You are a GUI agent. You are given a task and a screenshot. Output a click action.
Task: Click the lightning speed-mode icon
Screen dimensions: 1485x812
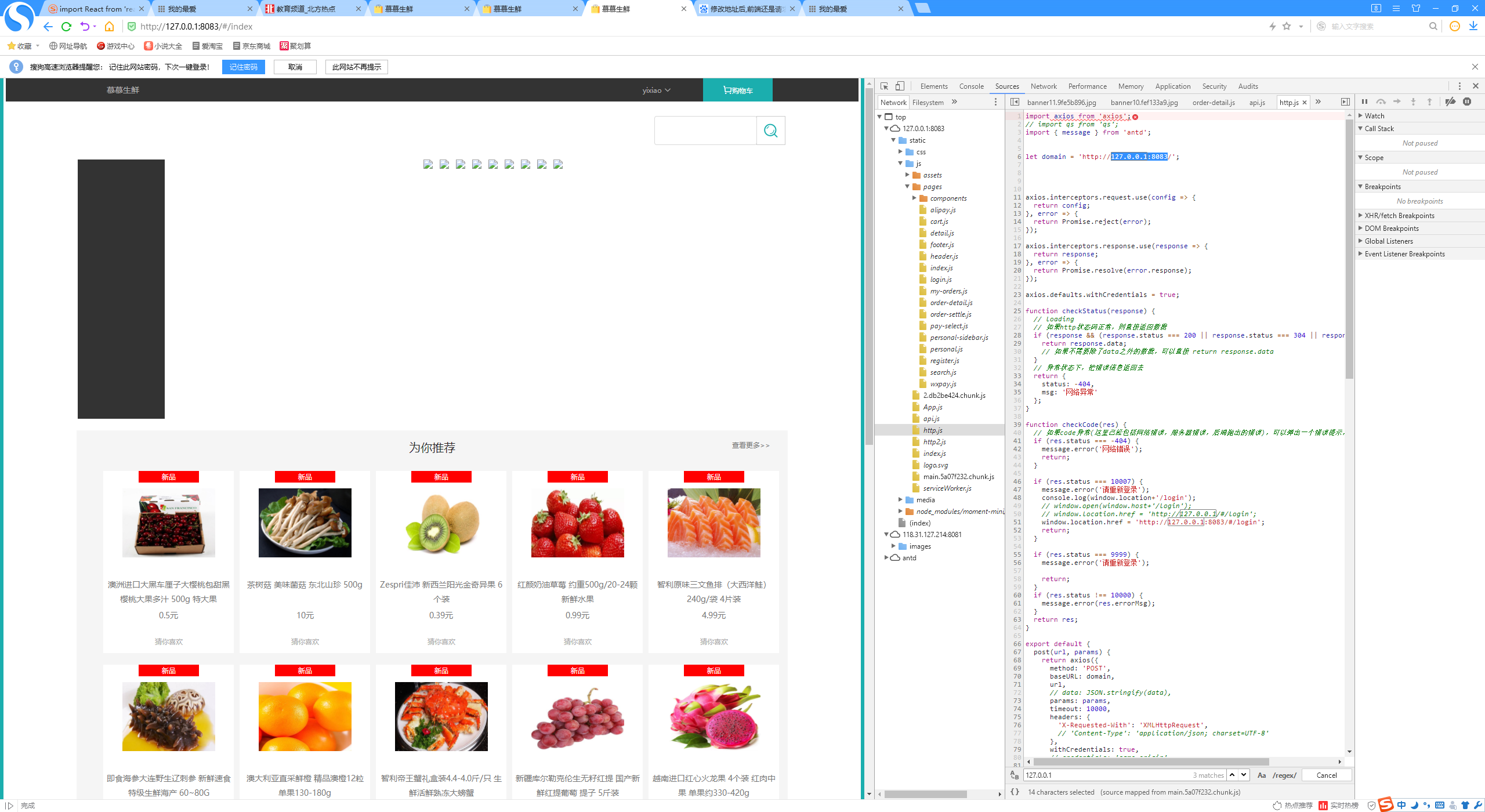click(x=1273, y=26)
